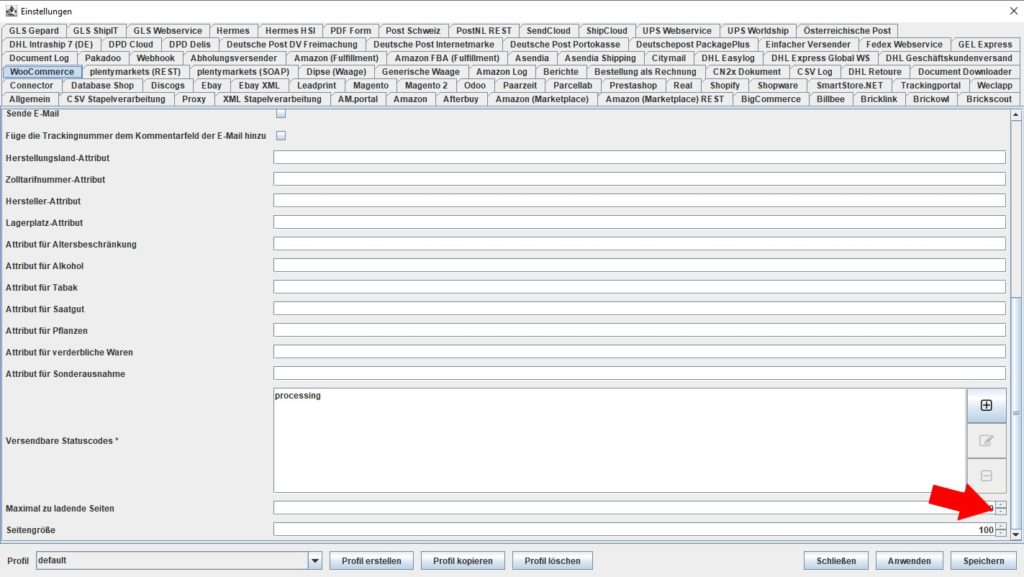Go to the Hermes HSI tab

click(291, 31)
